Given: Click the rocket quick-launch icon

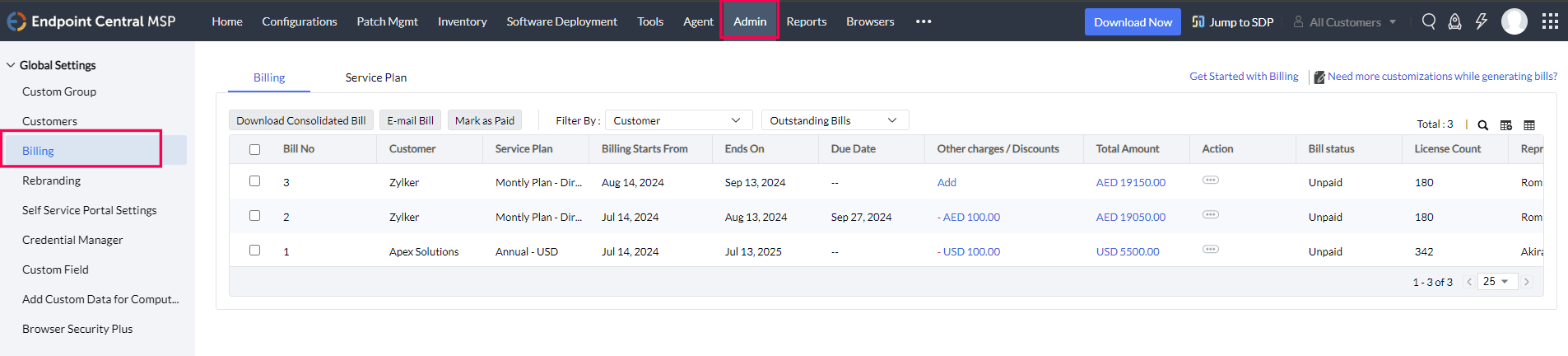Looking at the screenshot, I should click(x=1455, y=21).
